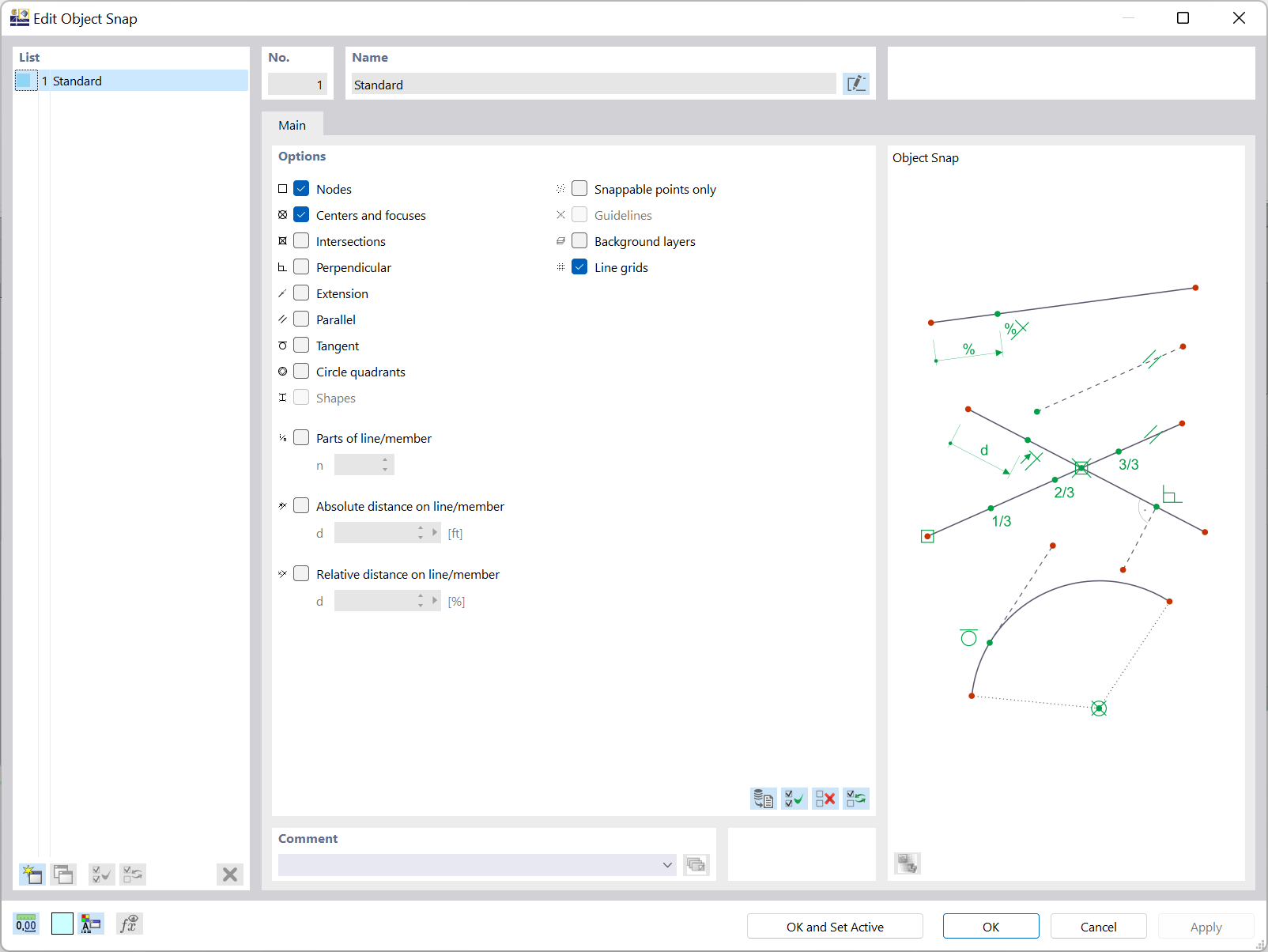Click the No. field
1268x952 pixels.
coord(297,85)
